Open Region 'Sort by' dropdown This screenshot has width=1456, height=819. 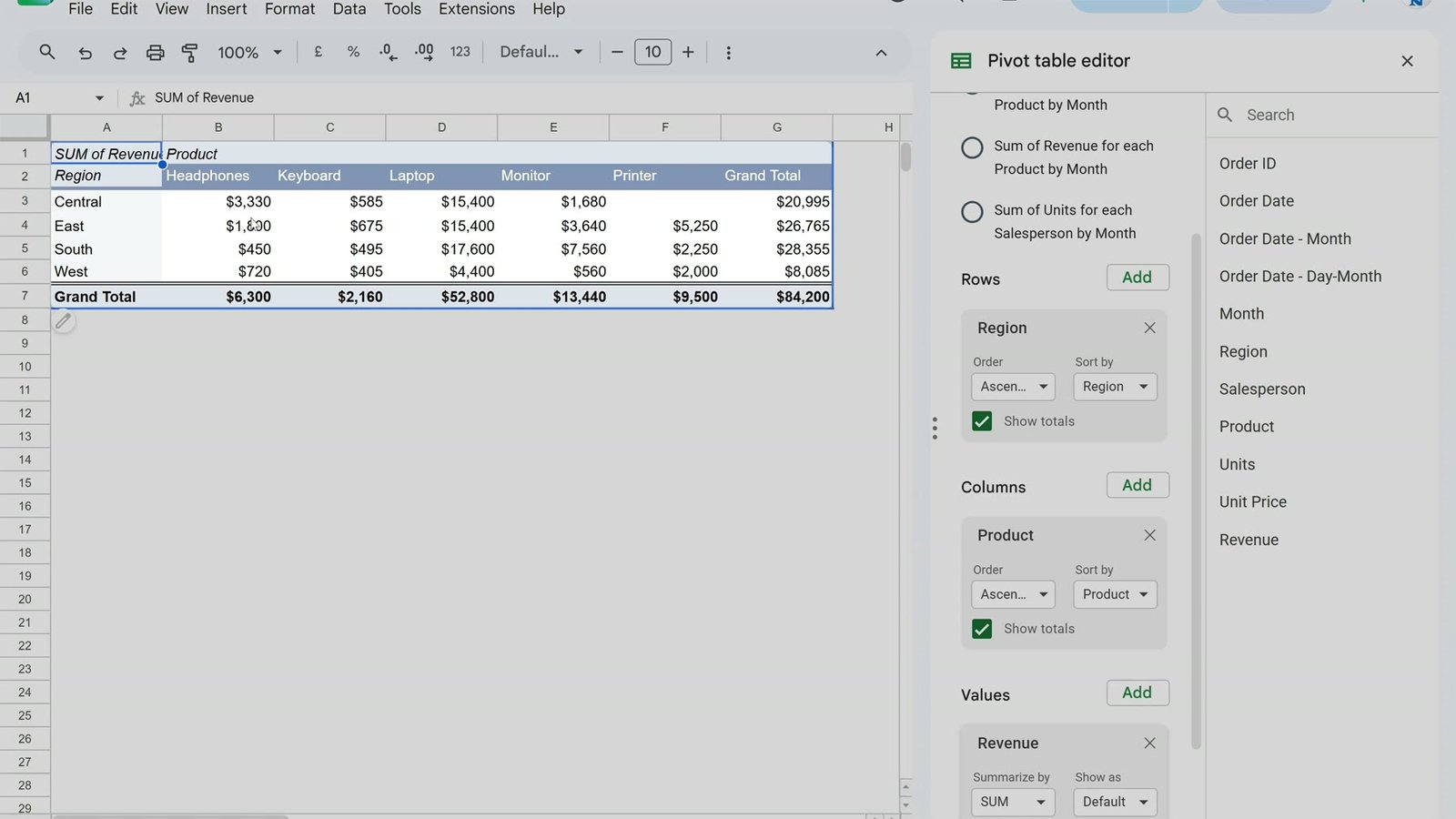(1115, 387)
